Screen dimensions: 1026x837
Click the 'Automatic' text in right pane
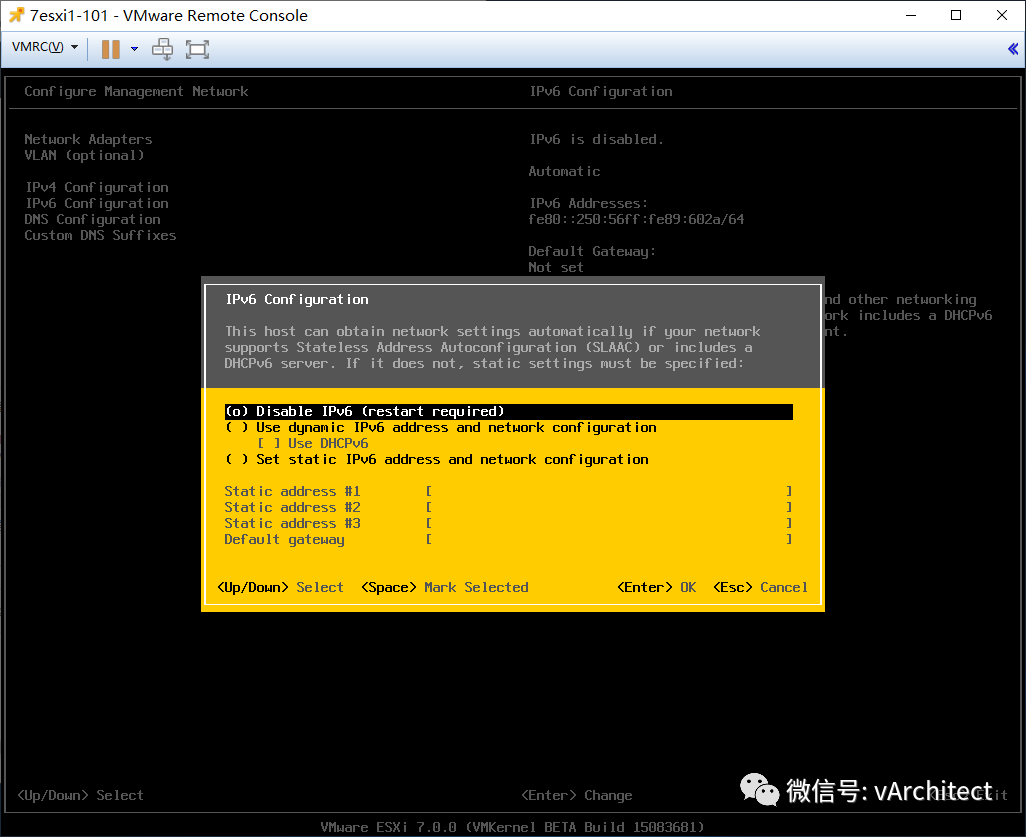[564, 171]
